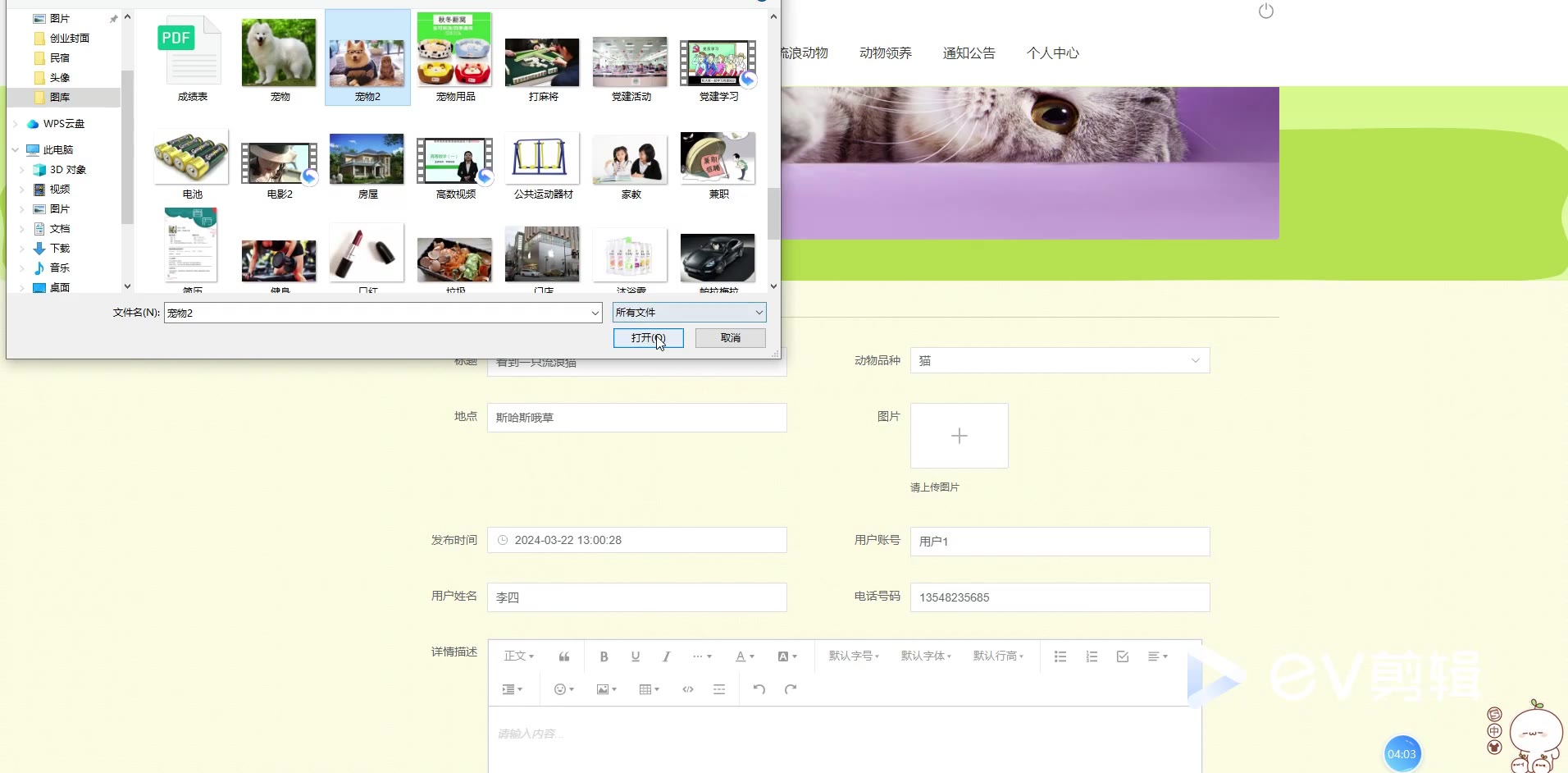Select the 宠物 white dog image

click(x=280, y=59)
